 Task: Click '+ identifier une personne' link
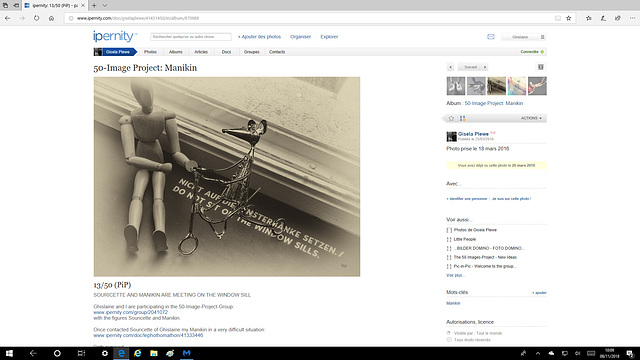coord(467,199)
